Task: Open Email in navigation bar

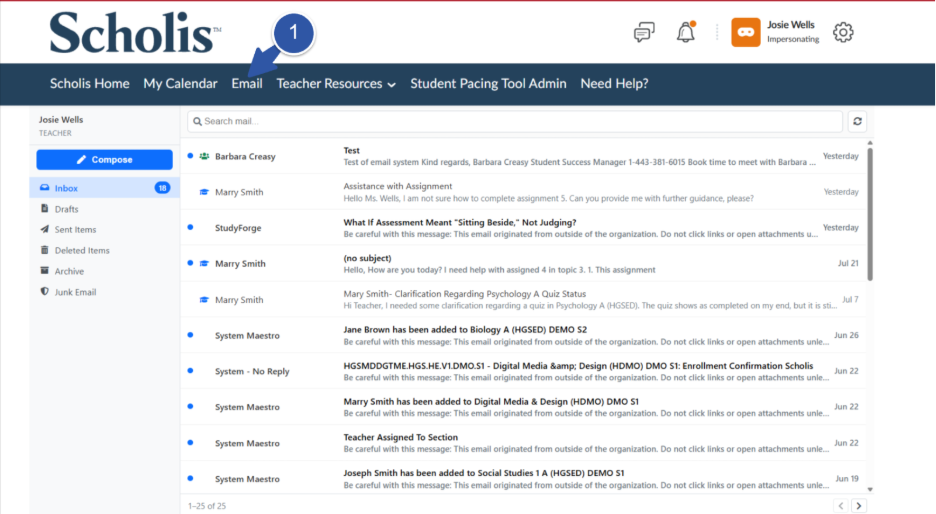Action: [247, 84]
